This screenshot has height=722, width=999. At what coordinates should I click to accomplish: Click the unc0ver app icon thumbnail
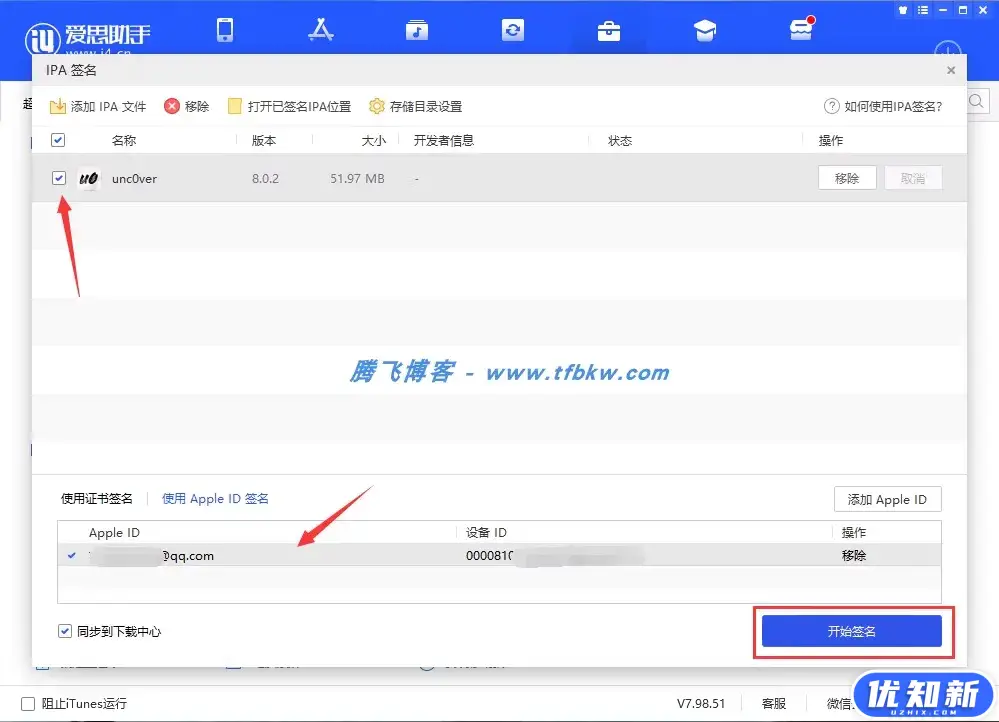[89, 178]
